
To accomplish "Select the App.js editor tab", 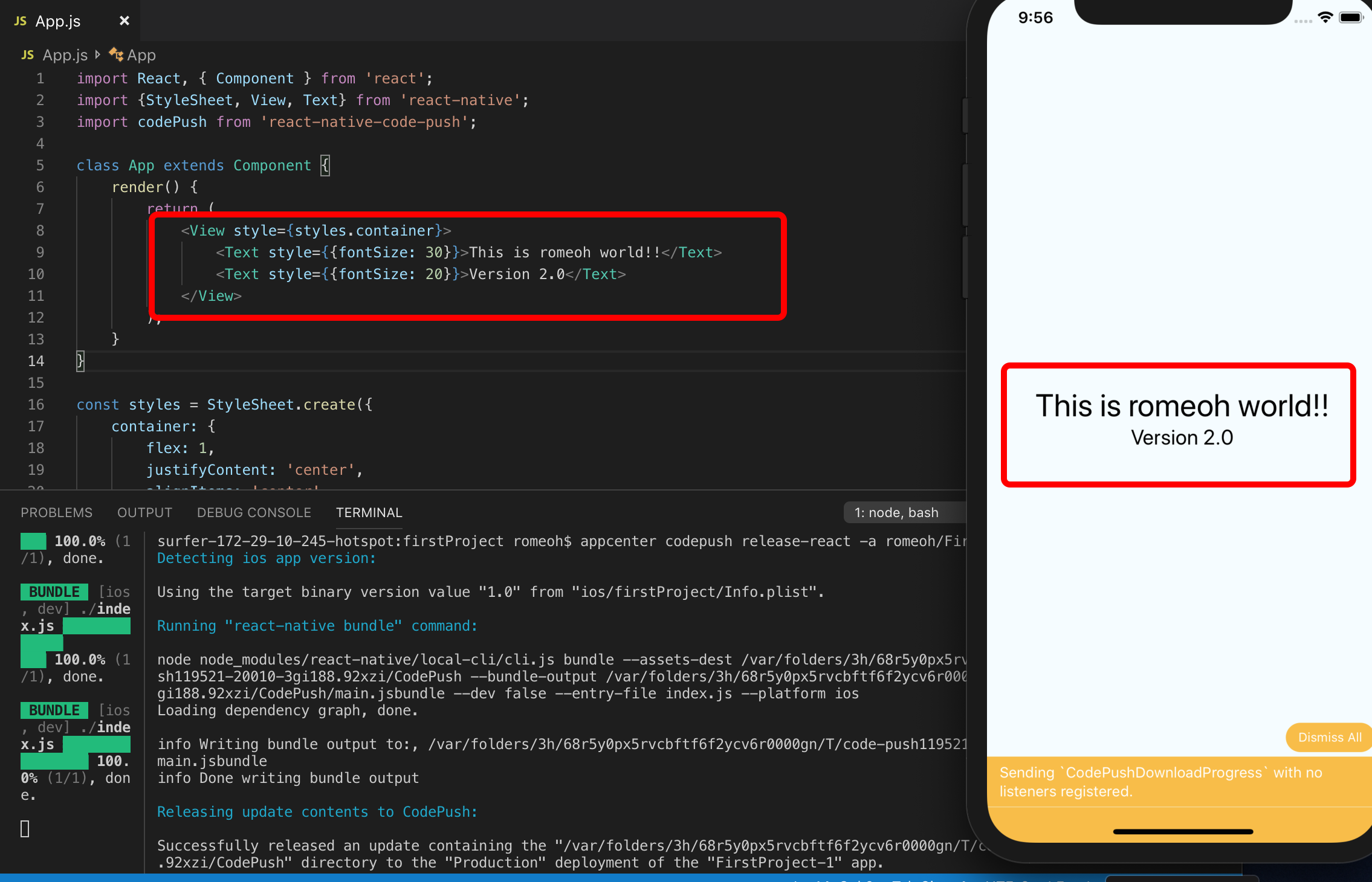I will pos(58,21).
